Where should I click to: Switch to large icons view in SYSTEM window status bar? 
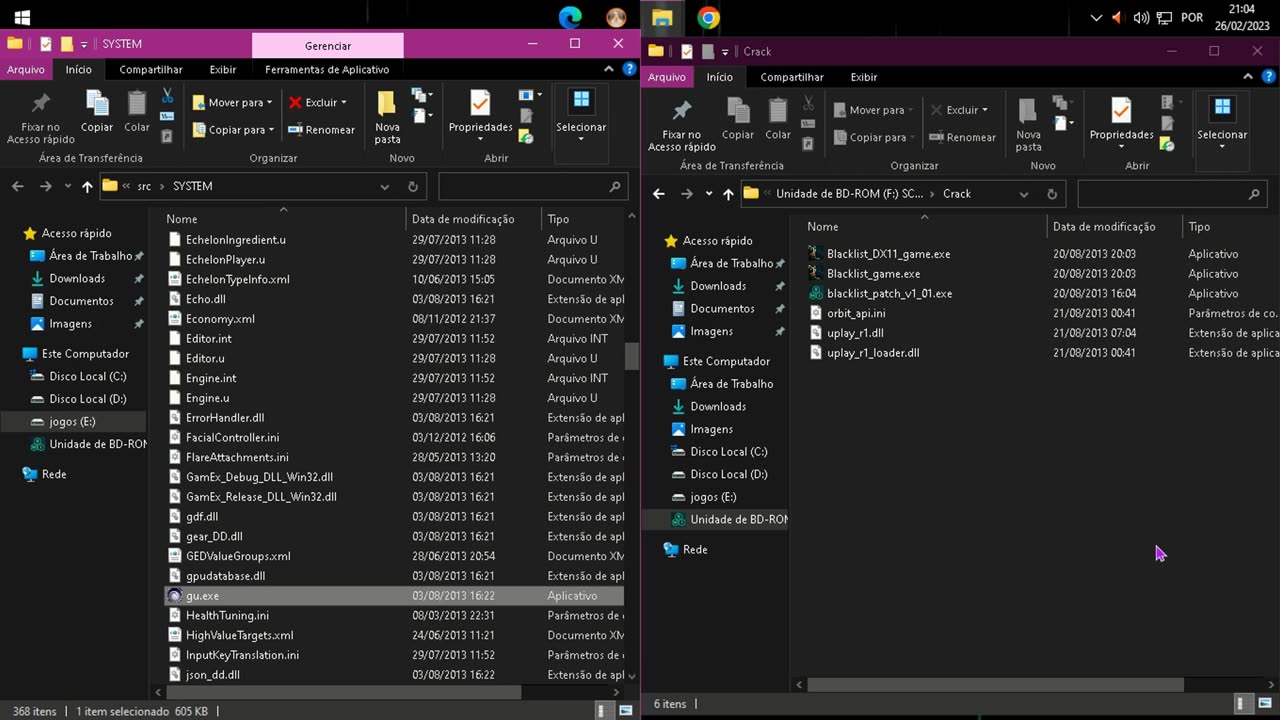(x=626, y=711)
